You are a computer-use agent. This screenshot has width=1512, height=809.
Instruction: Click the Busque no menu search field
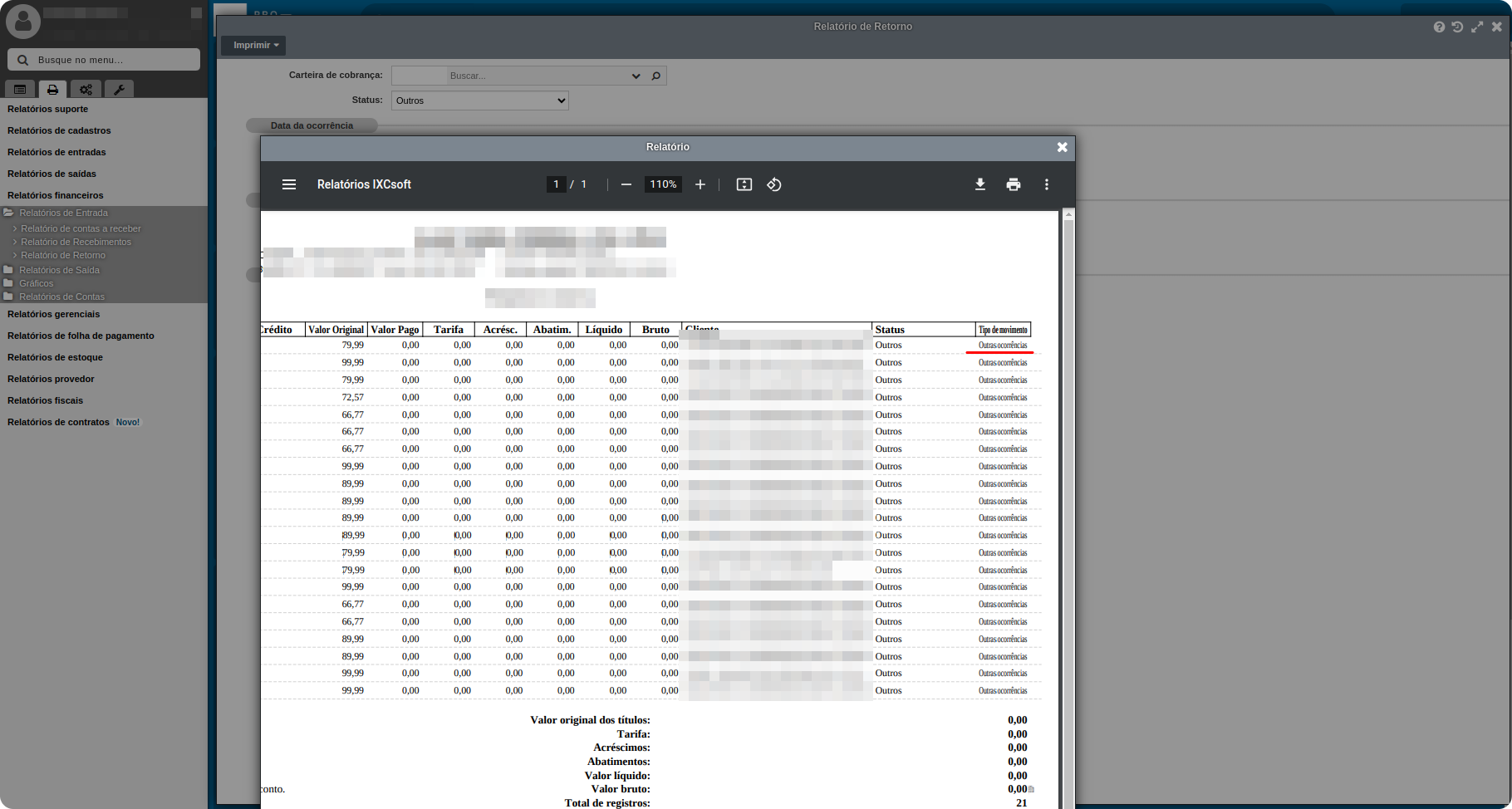(x=104, y=60)
